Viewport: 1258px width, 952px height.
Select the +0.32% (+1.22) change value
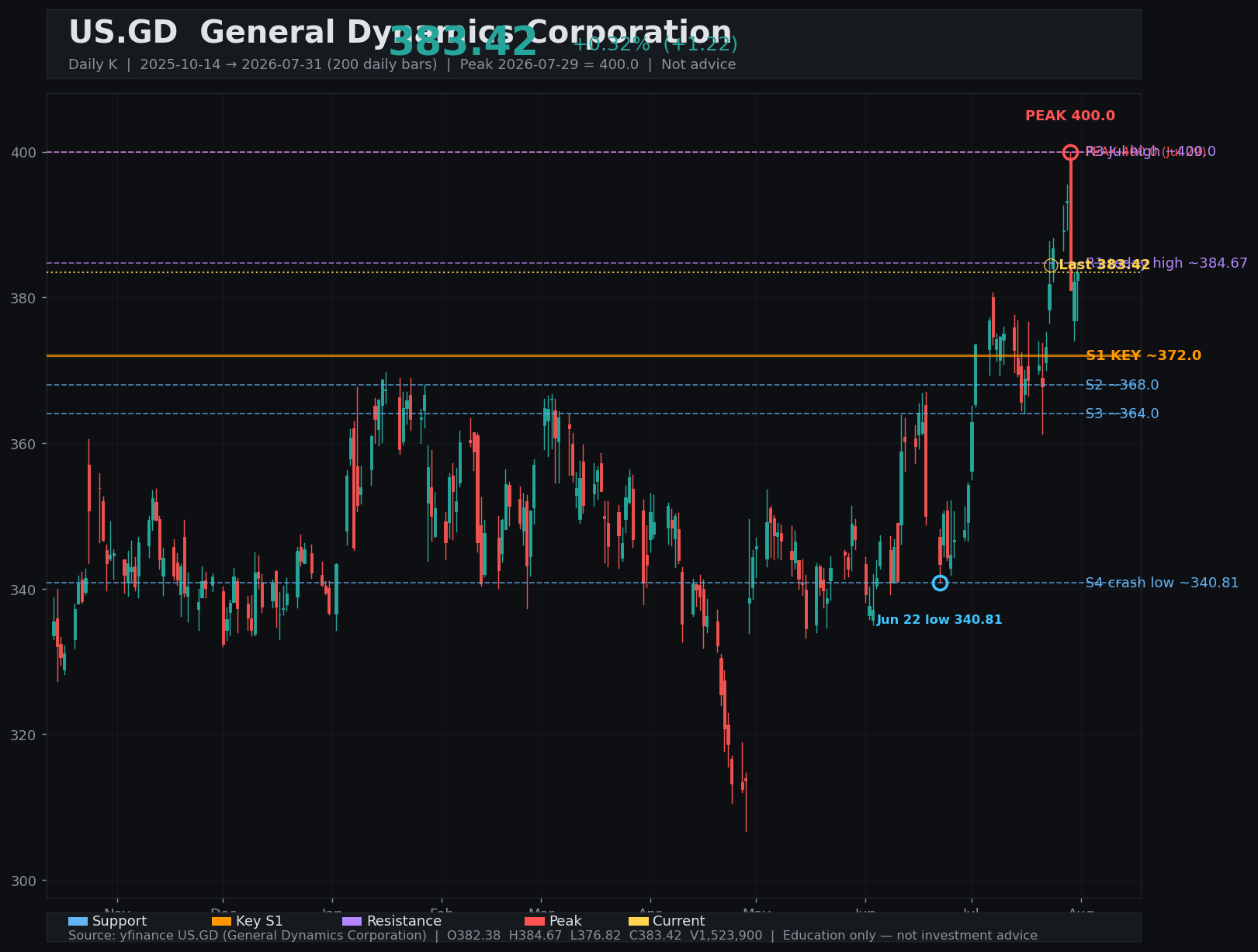click(x=655, y=44)
